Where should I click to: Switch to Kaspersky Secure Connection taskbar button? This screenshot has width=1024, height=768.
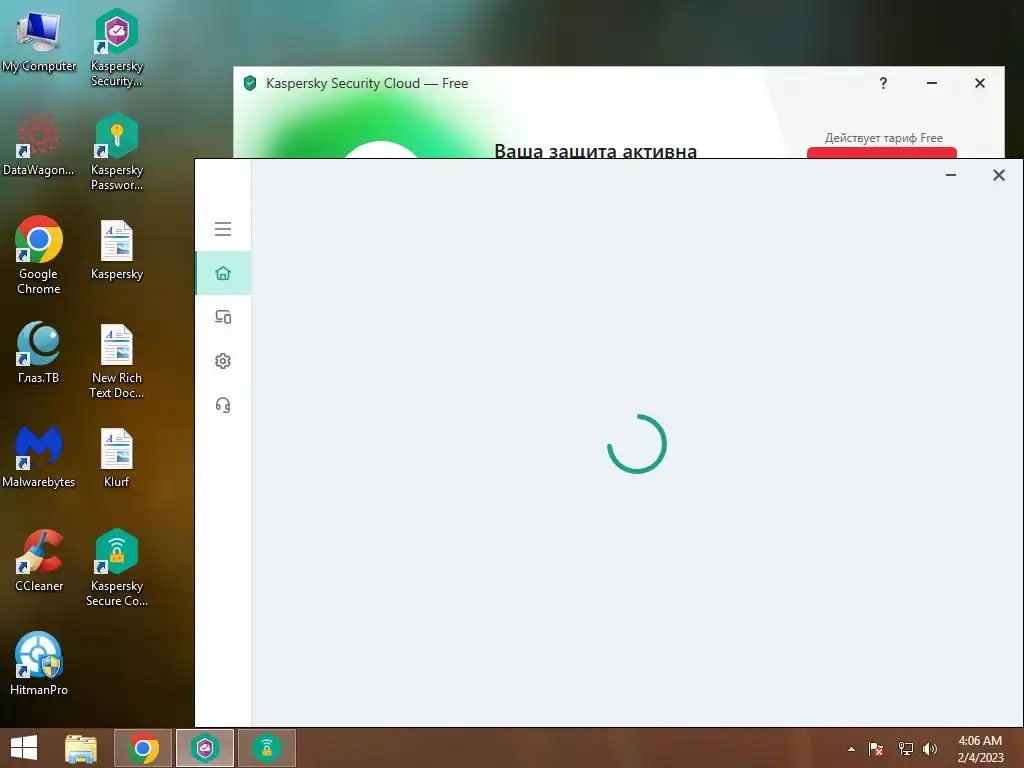(267, 748)
